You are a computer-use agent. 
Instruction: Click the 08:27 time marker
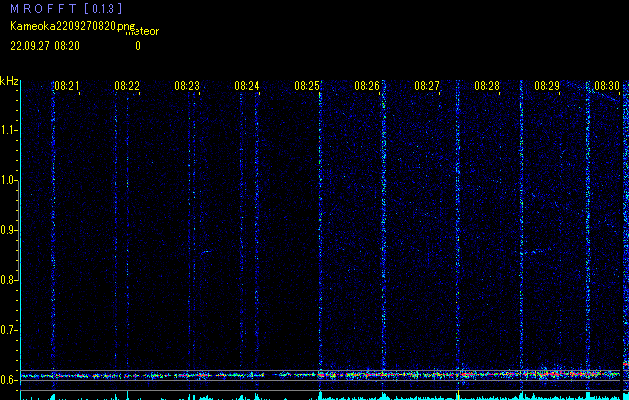[427, 86]
